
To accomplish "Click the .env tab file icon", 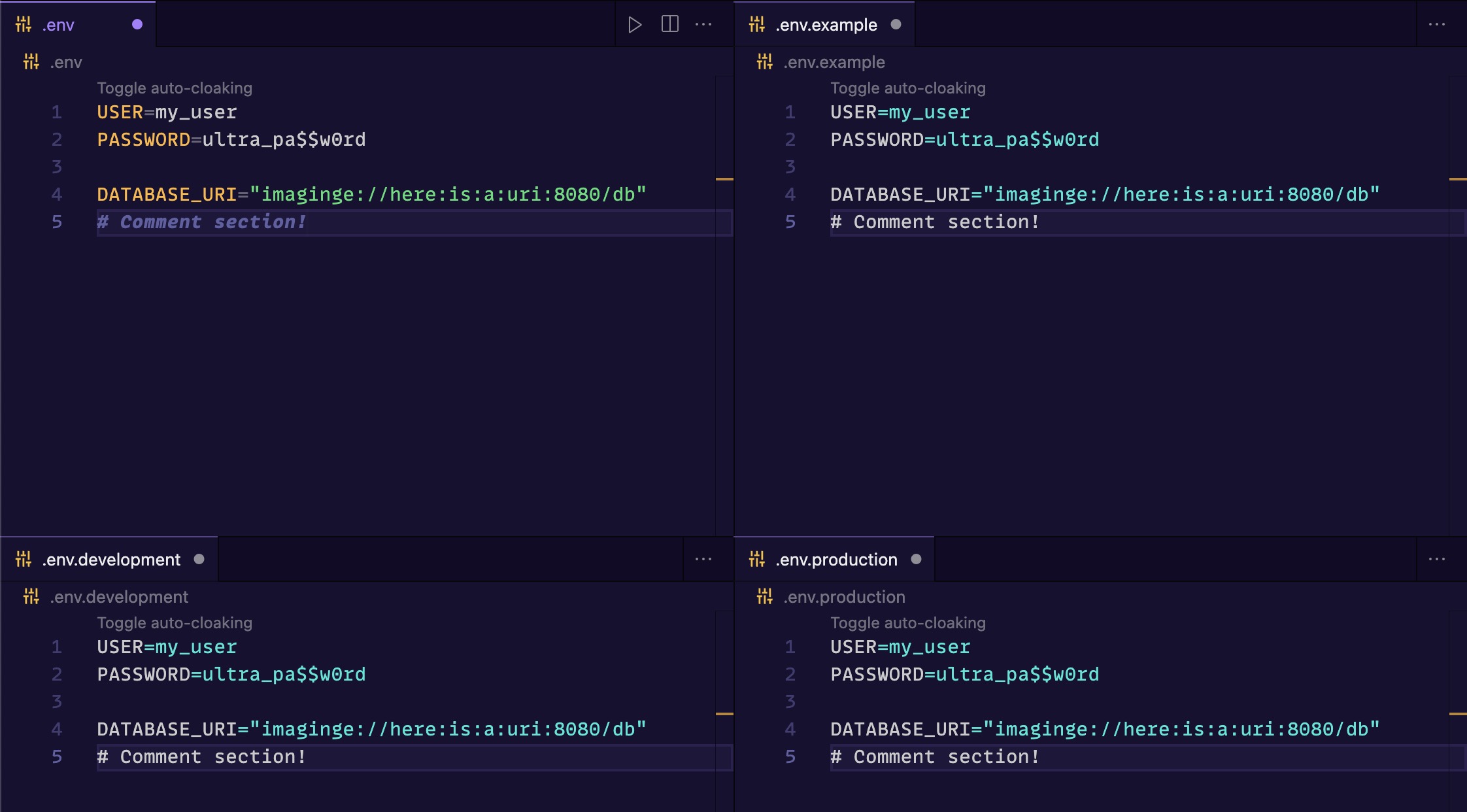I will (24, 25).
